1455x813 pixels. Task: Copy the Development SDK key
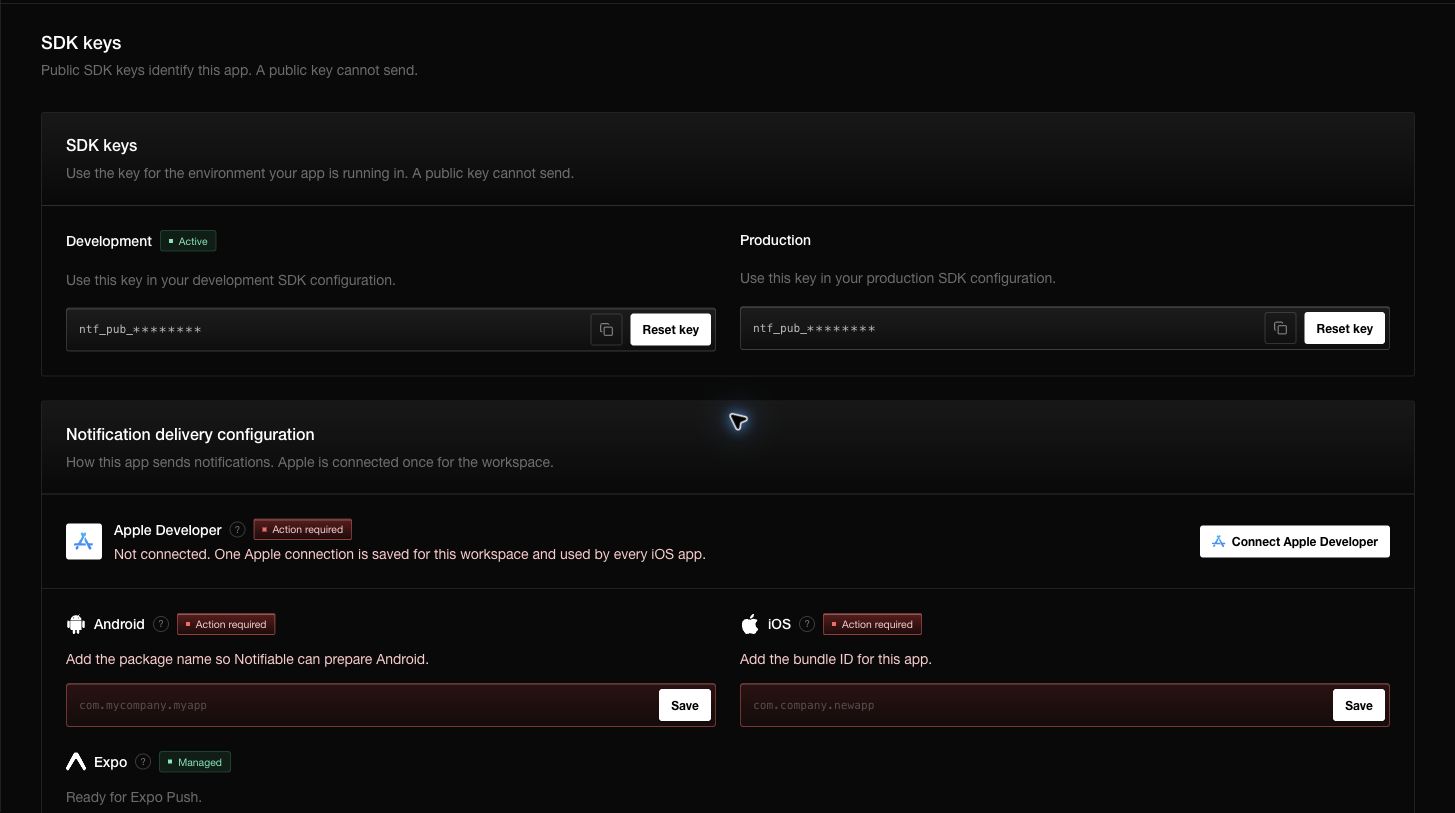click(606, 329)
